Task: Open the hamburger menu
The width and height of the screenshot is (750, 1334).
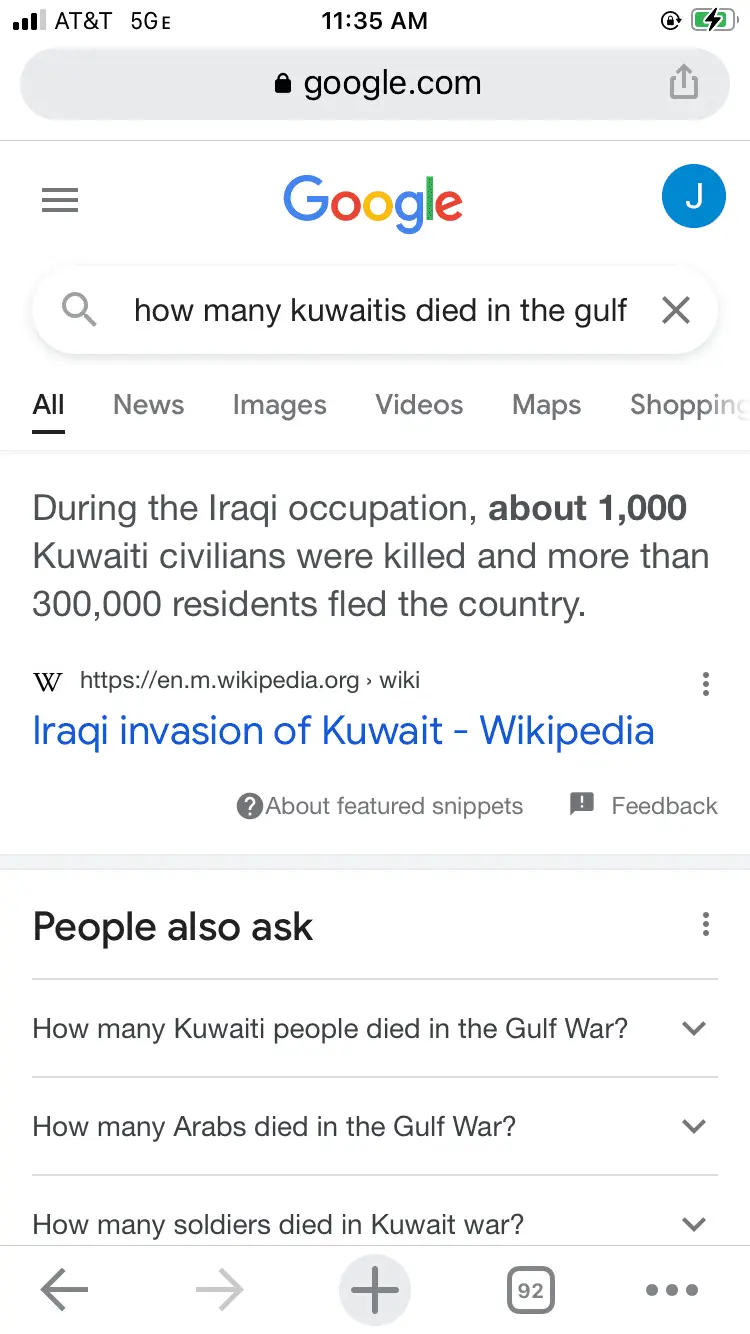Action: pyautogui.click(x=60, y=201)
